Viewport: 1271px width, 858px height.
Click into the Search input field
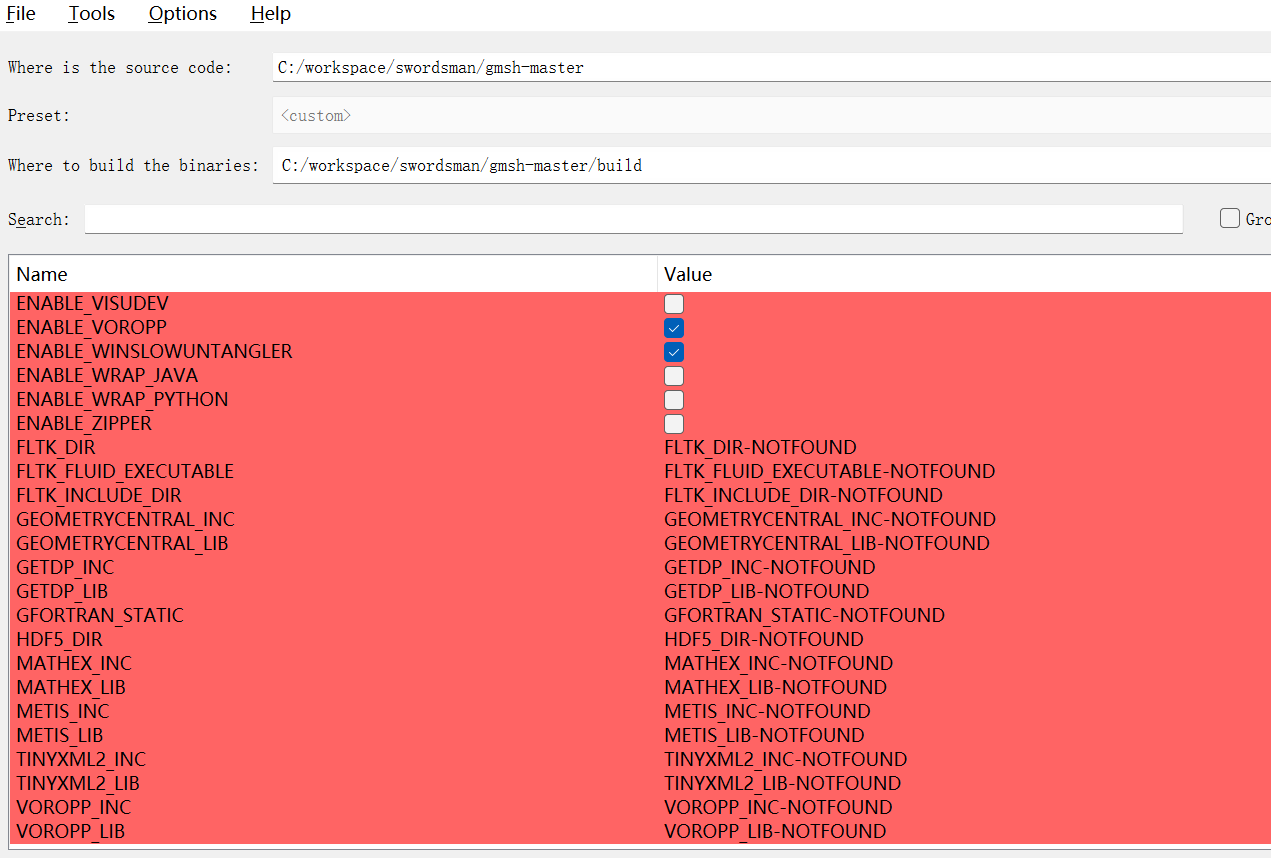pos(633,219)
